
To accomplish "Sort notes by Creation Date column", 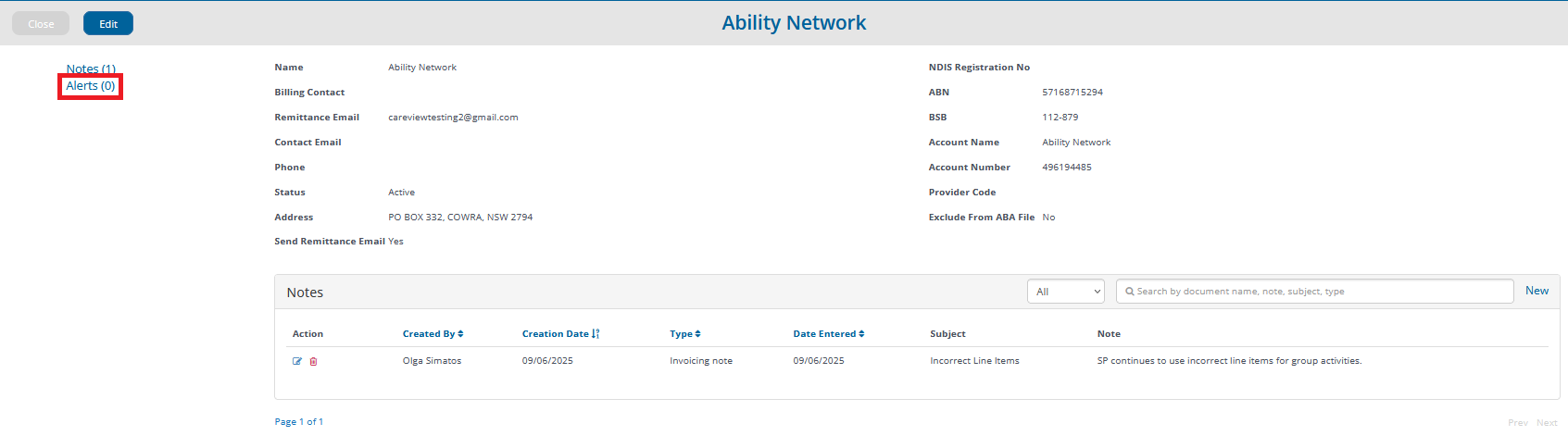I will [x=560, y=334].
